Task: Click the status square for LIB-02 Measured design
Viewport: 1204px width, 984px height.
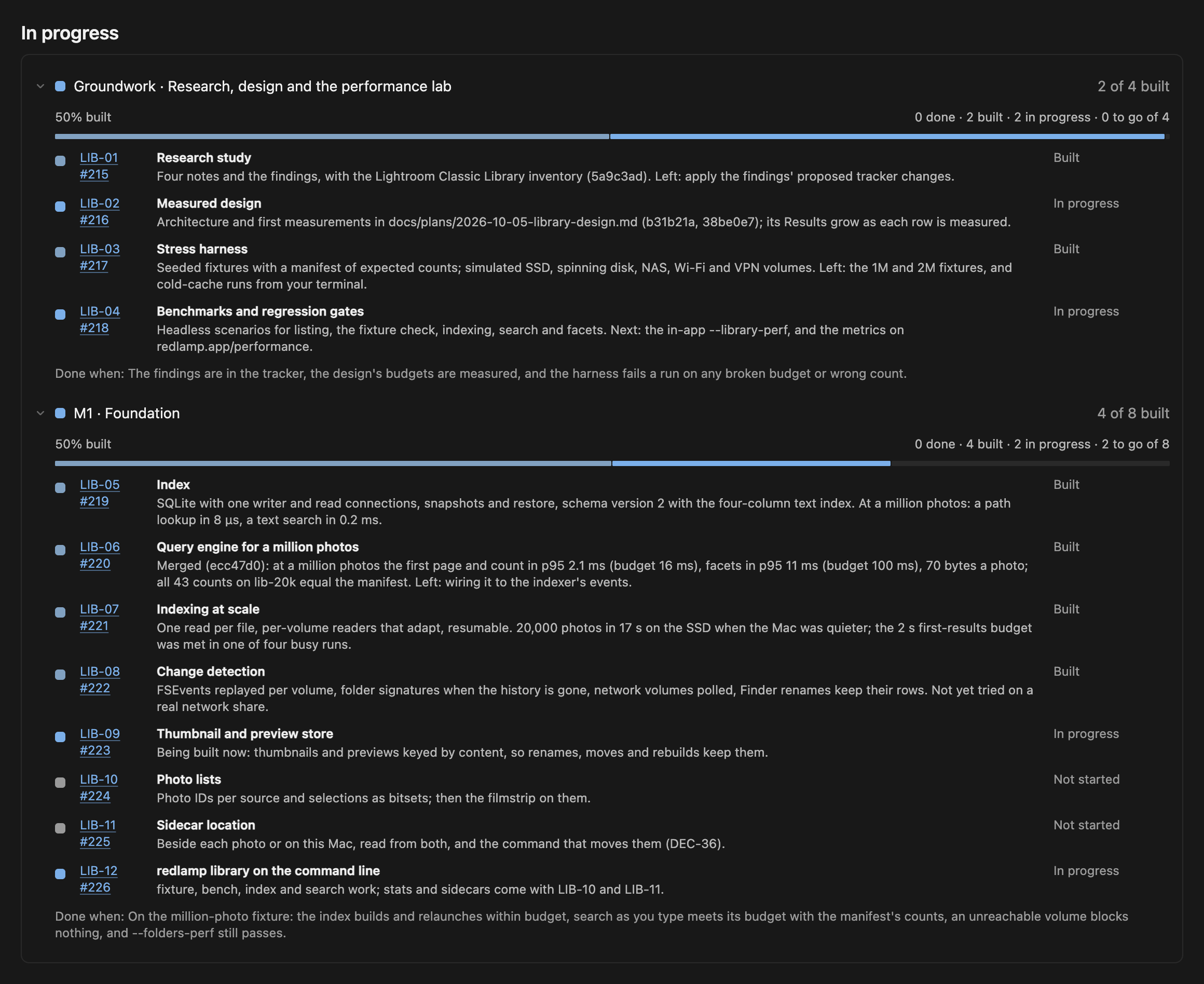Action: (x=60, y=207)
